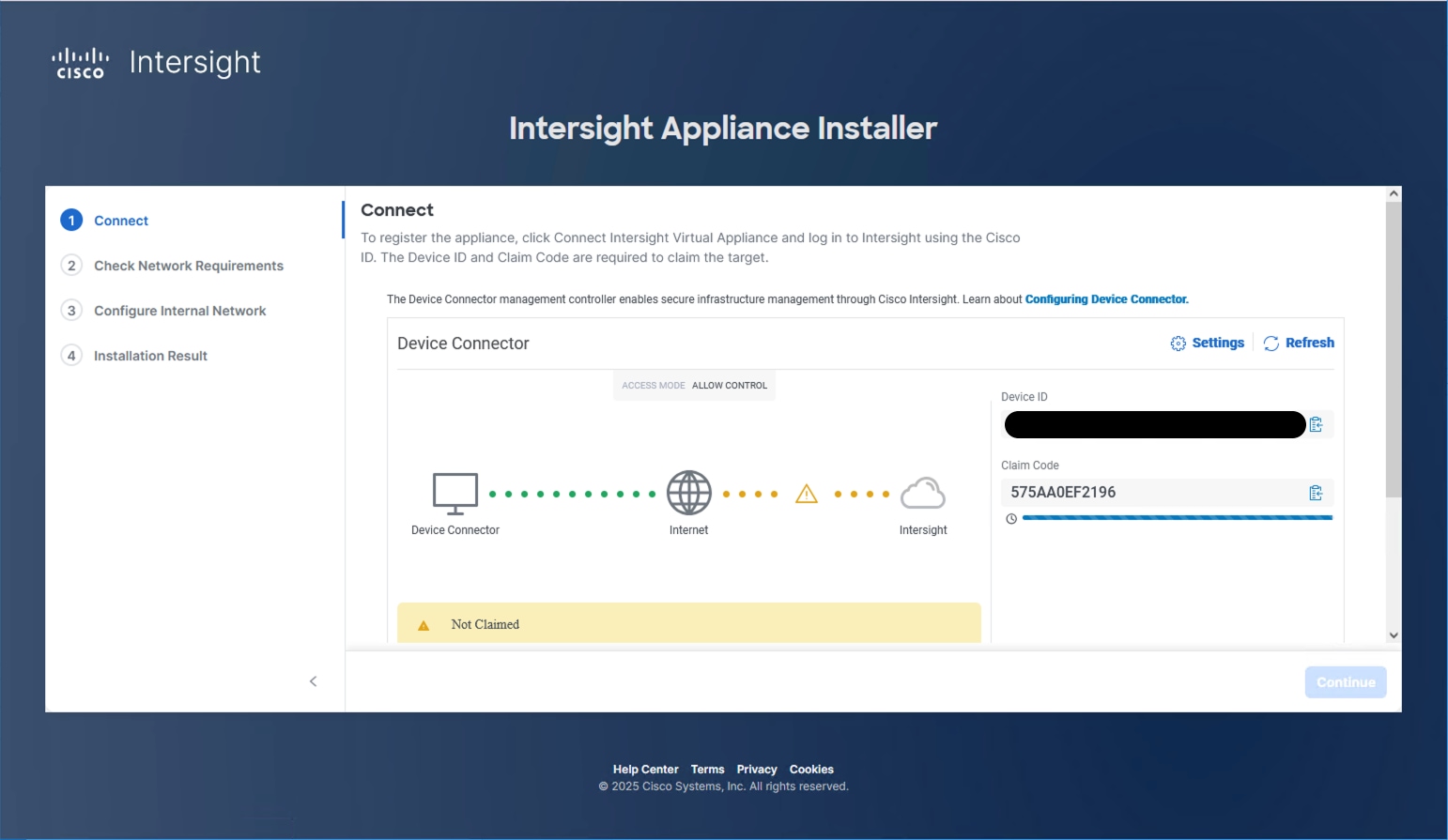Click the Cisco Systems copyright notice
The height and width of the screenshot is (840, 1448).
(x=723, y=787)
